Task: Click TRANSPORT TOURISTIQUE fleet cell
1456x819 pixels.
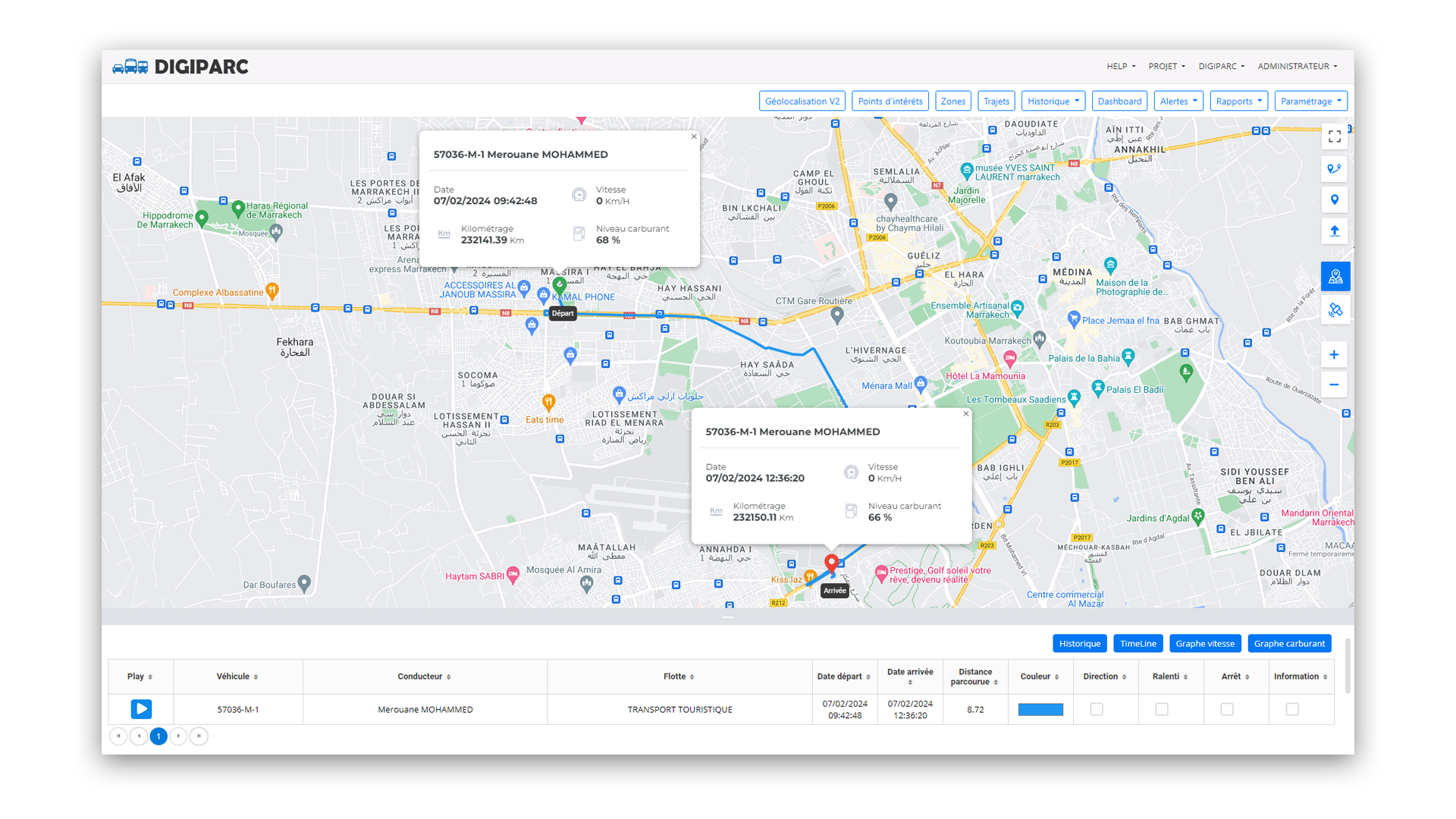Action: tap(679, 710)
